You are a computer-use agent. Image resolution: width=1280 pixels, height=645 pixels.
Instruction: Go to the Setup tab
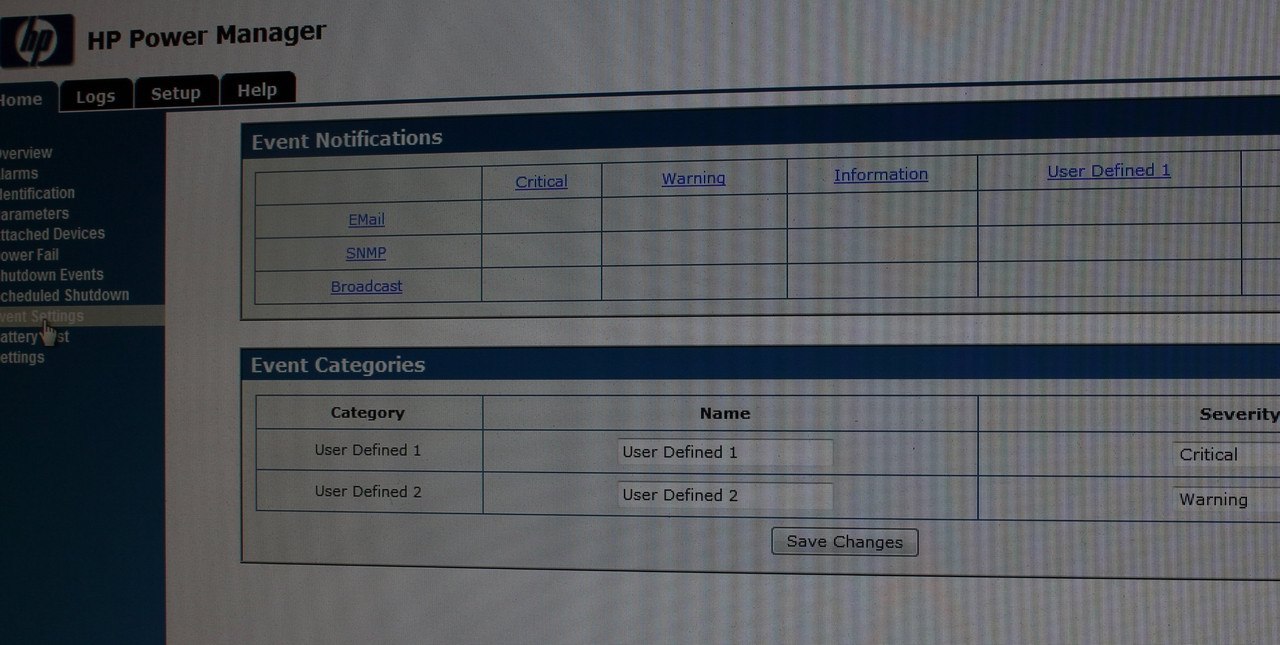click(176, 93)
